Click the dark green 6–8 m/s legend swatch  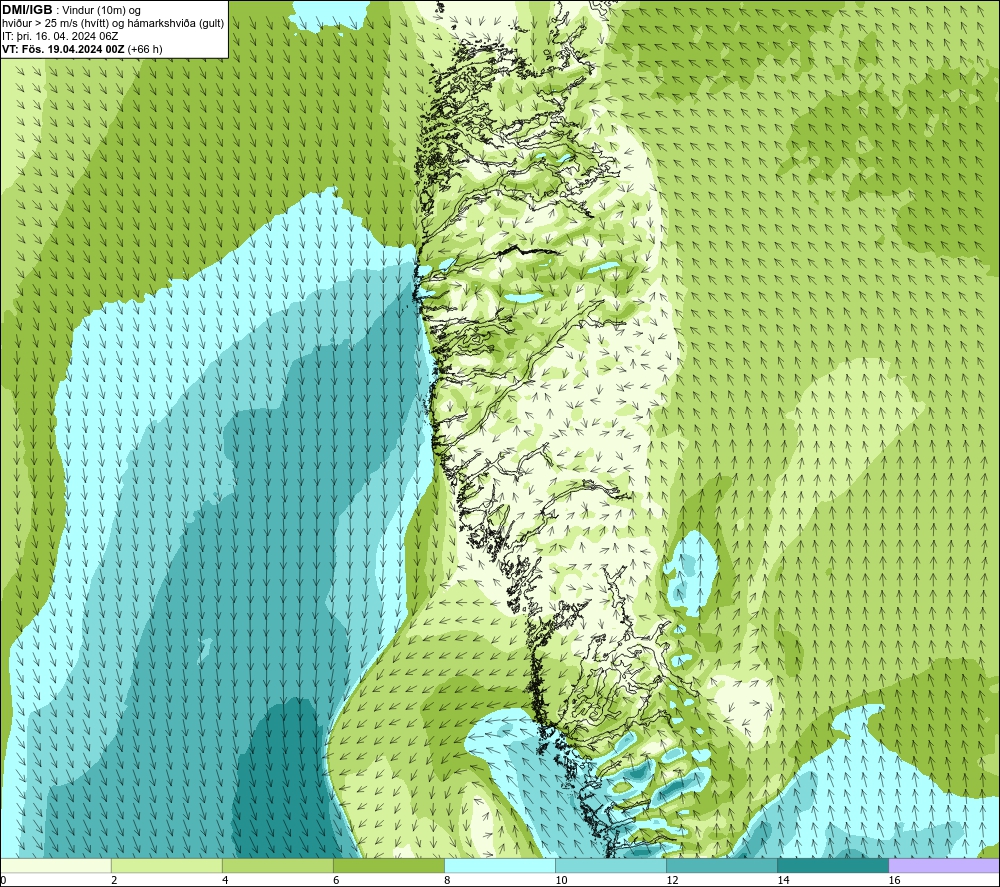389,866
